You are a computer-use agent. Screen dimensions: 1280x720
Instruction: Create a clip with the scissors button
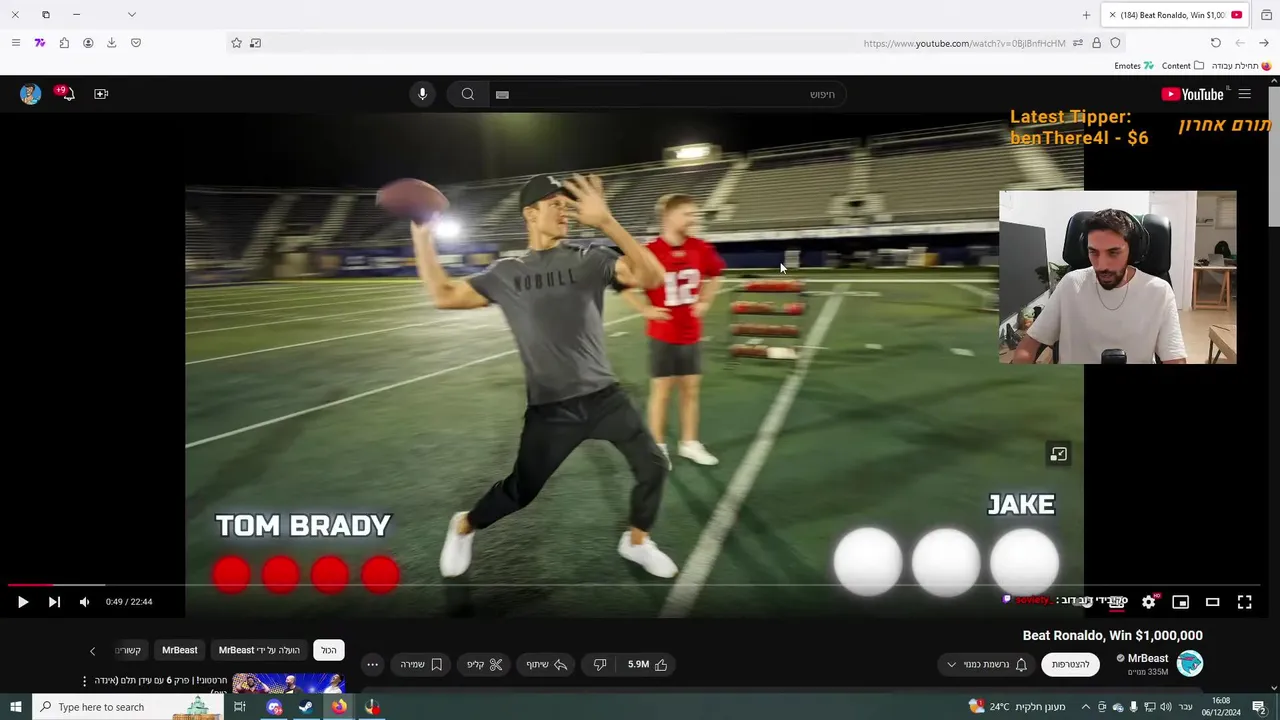pyautogui.click(x=485, y=664)
